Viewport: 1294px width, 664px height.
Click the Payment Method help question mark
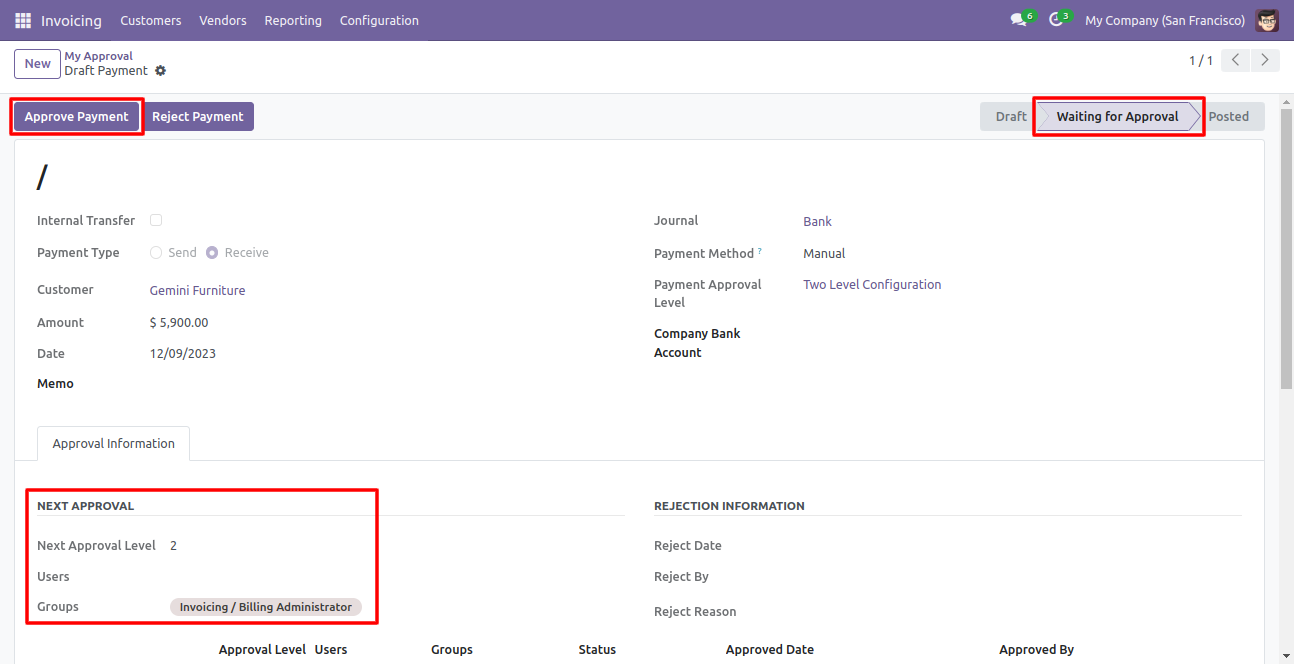tap(759, 250)
